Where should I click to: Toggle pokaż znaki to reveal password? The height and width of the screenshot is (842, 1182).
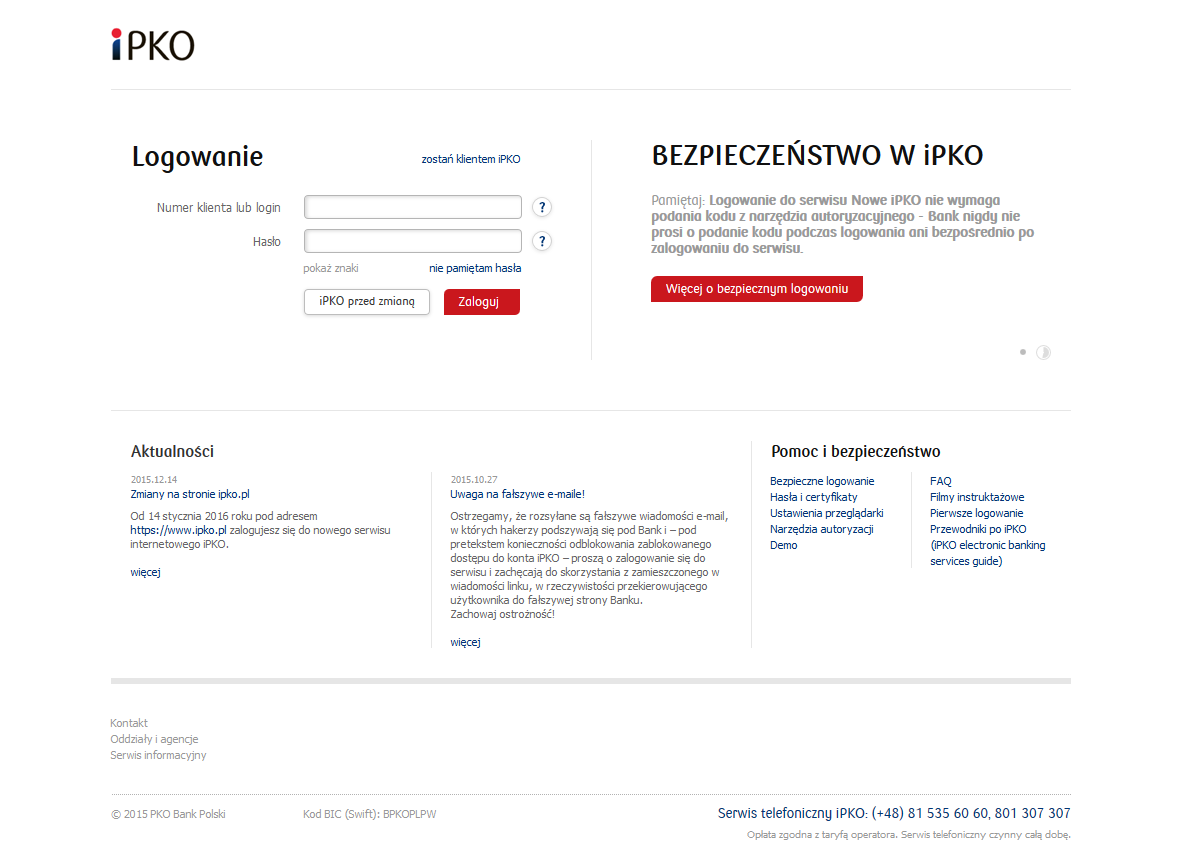click(331, 268)
